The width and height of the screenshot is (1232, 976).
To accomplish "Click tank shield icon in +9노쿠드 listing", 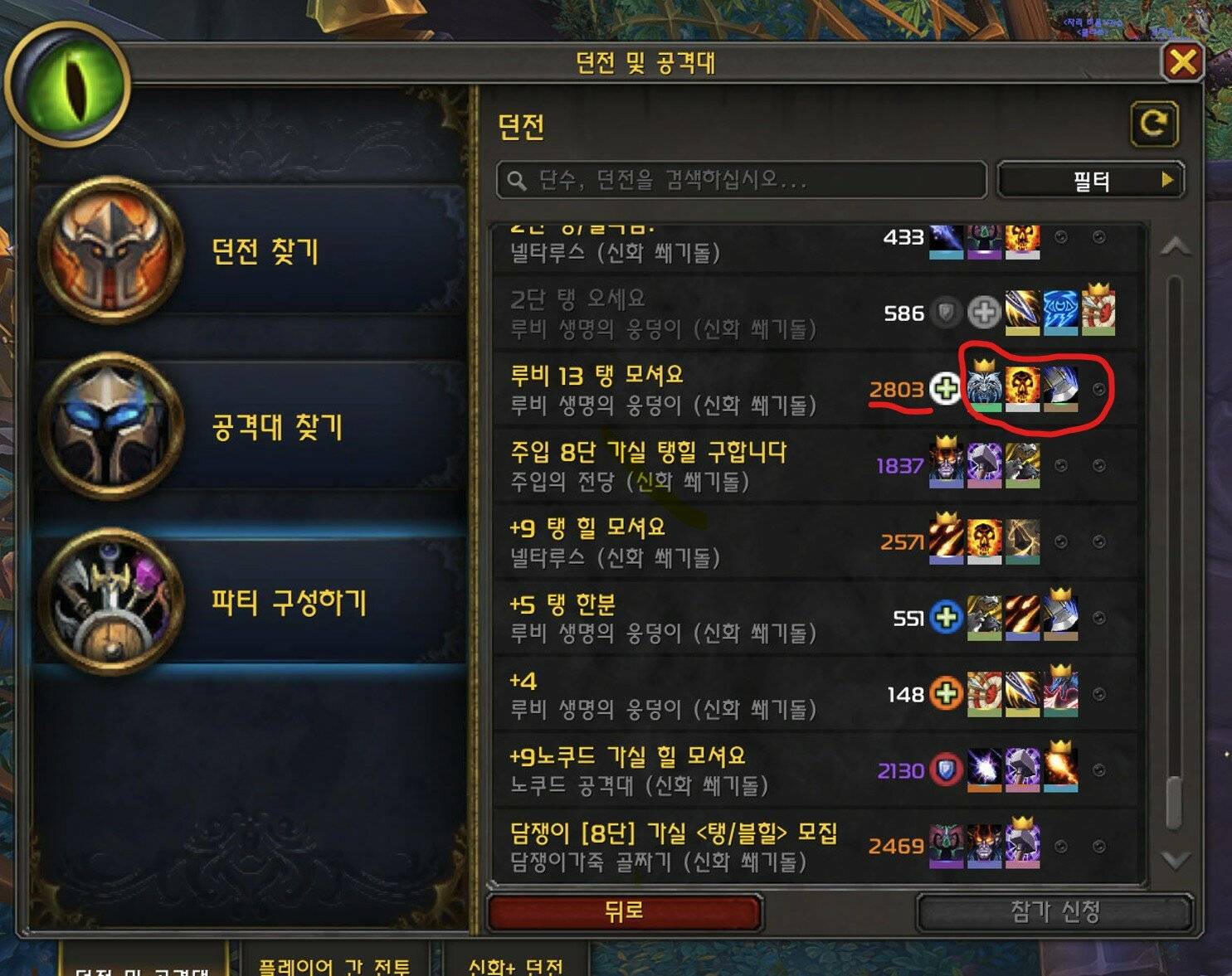I will 946,770.
